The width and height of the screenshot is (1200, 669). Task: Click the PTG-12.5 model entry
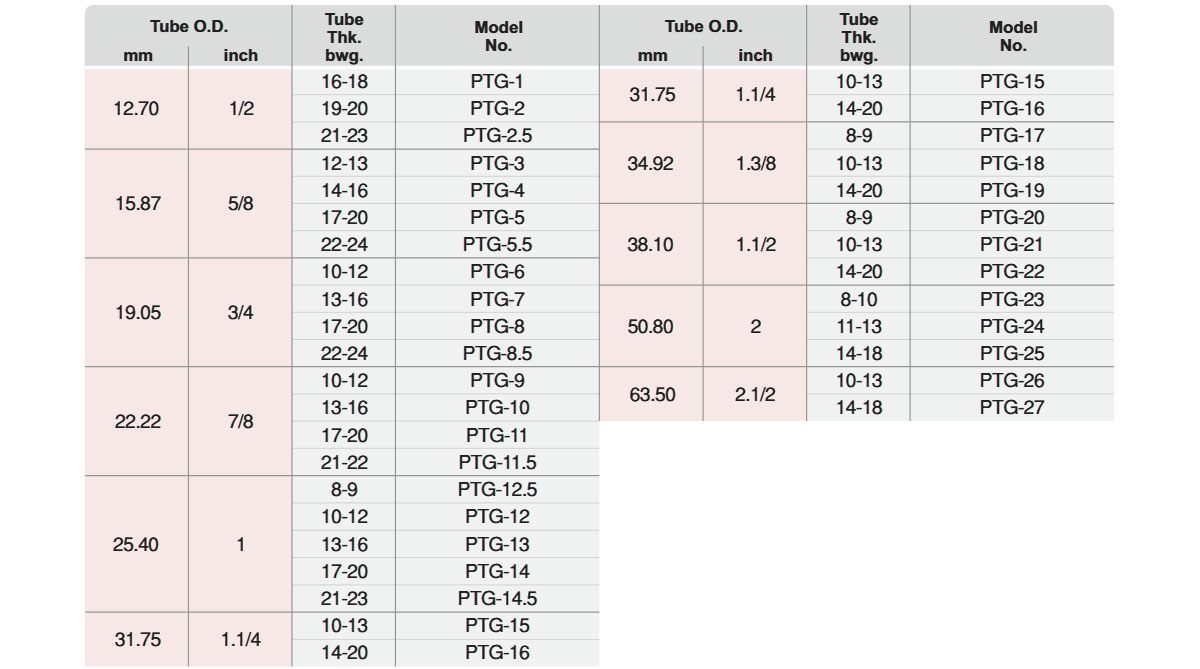pyautogui.click(x=497, y=489)
